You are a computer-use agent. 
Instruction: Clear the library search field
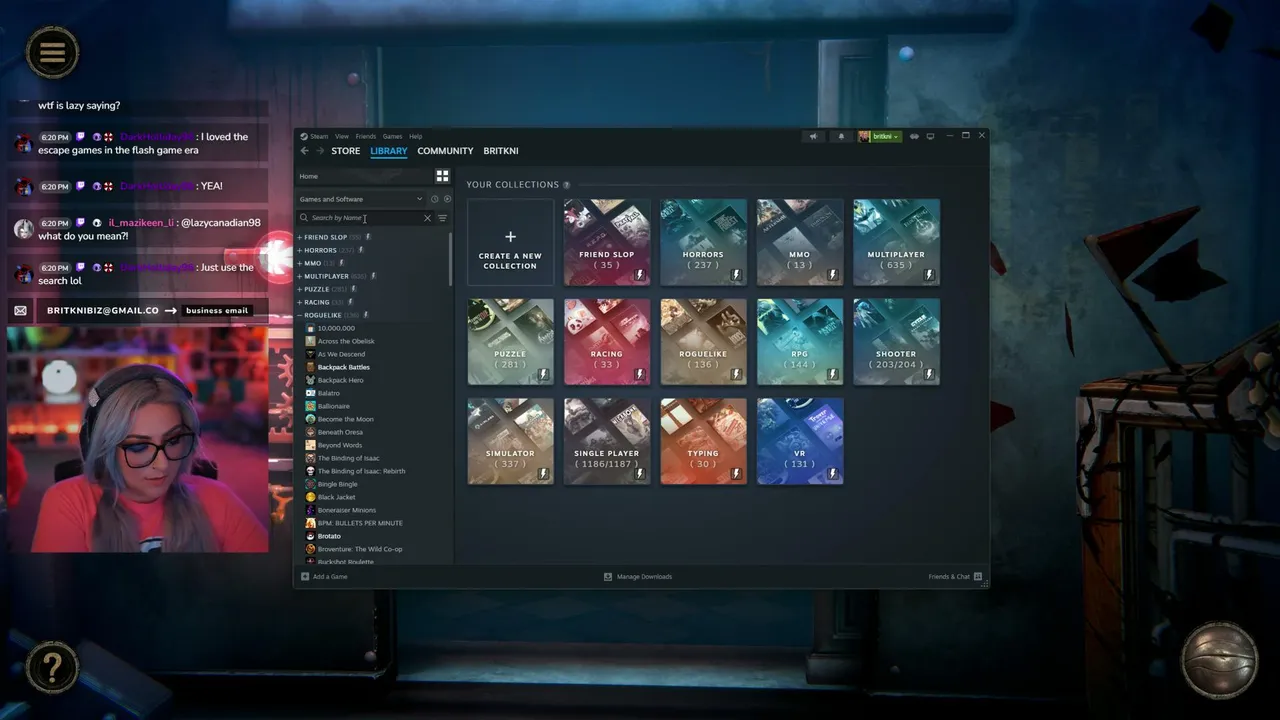[x=427, y=218]
